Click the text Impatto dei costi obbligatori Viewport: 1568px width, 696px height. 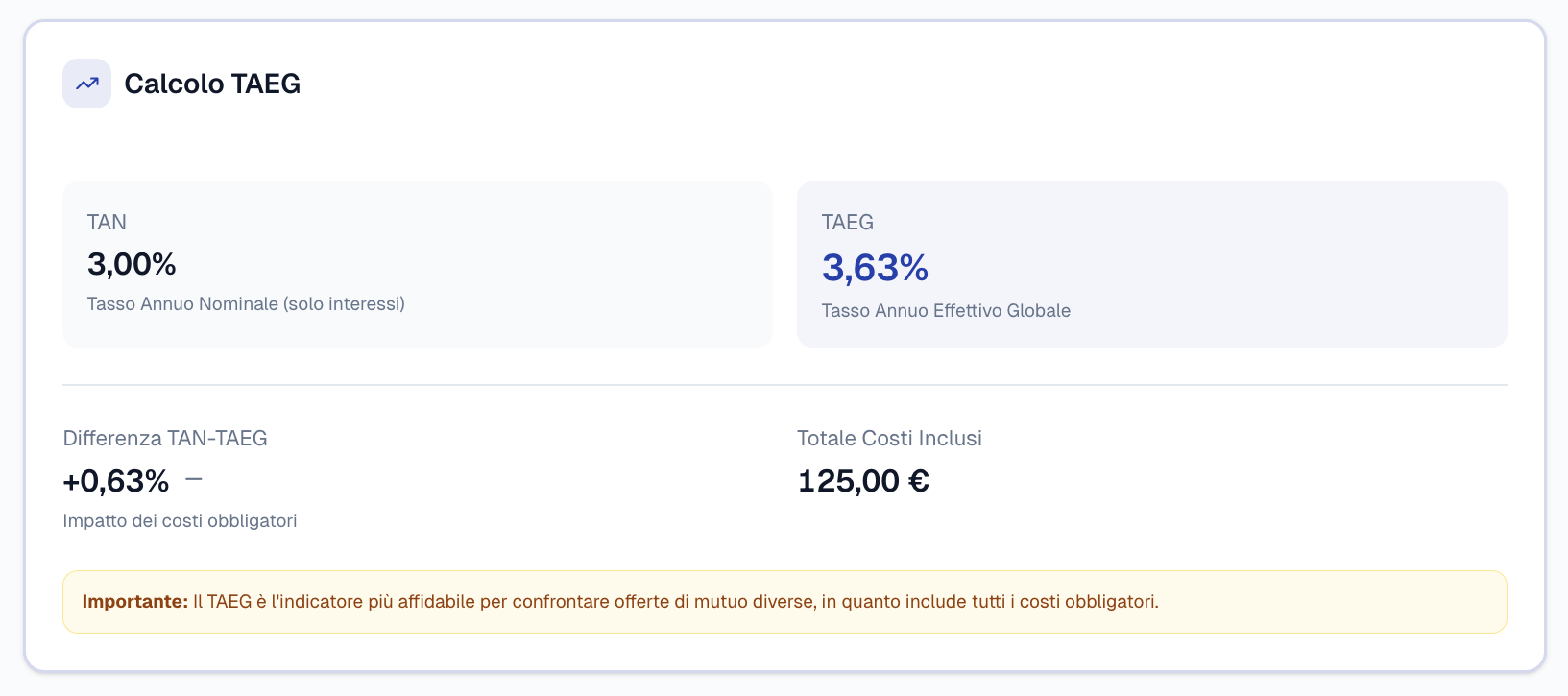(x=180, y=520)
